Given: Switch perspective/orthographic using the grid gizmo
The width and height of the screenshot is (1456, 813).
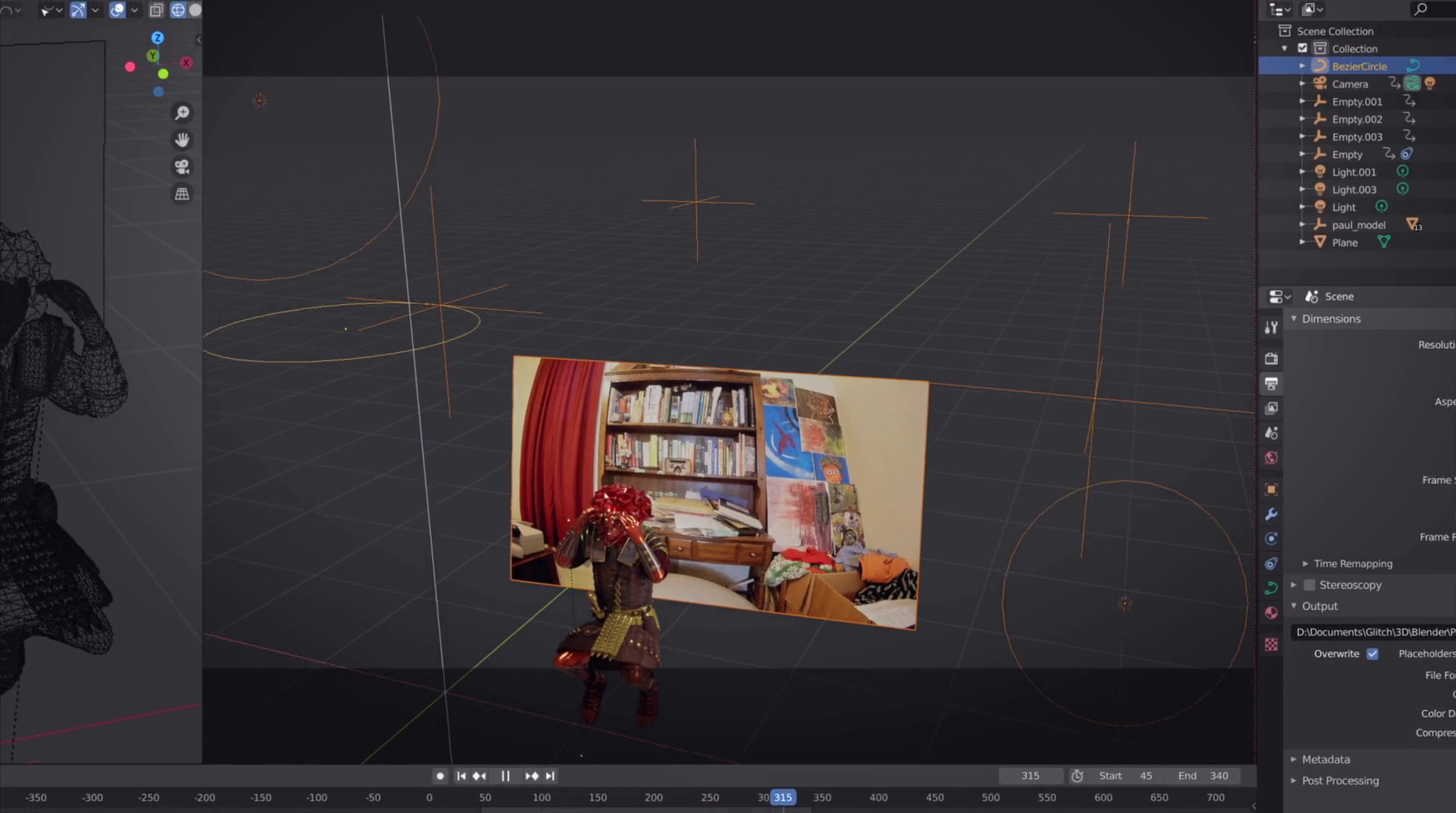Looking at the screenshot, I should pyautogui.click(x=182, y=194).
